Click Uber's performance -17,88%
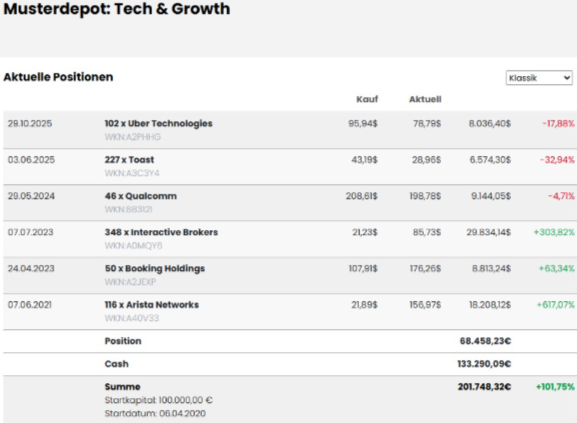Image resolution: width=577 pixels, height=423 pixels. (558, 123)
